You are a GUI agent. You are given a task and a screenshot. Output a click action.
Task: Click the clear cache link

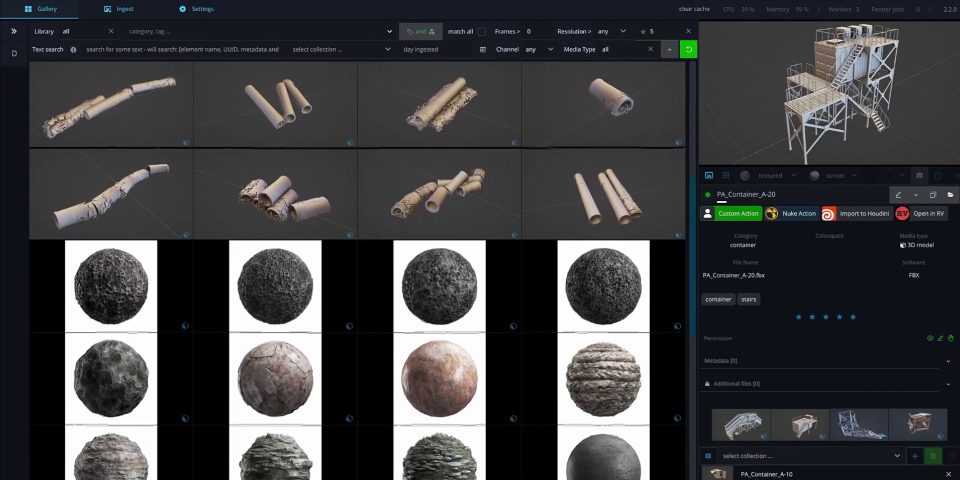695,8
